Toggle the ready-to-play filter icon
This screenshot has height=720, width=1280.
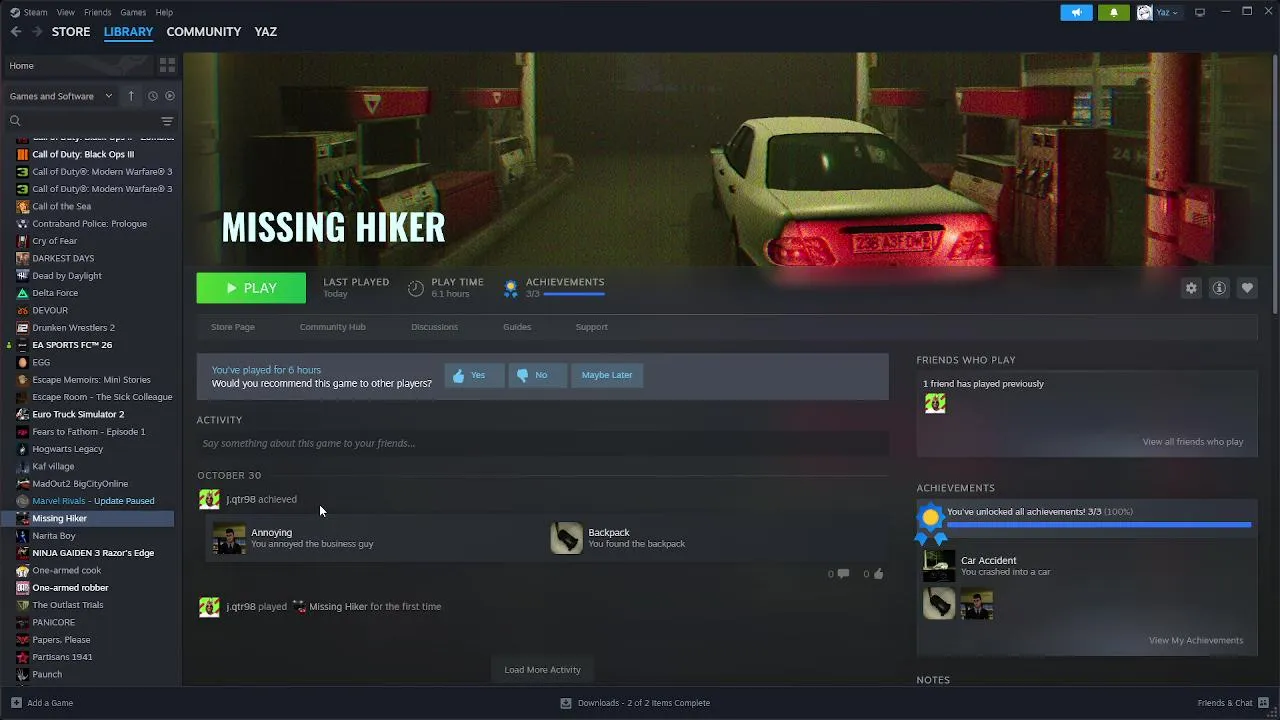tap(170, 96)
